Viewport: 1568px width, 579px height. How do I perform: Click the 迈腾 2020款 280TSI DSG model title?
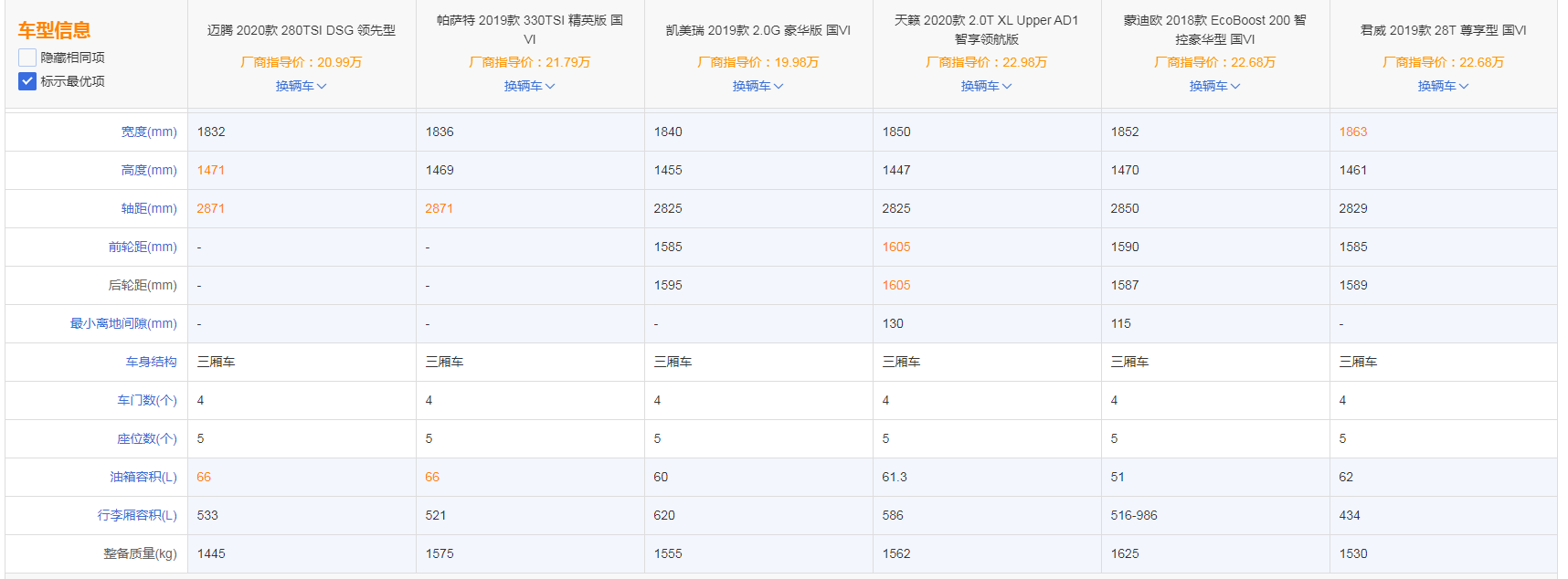(x=301, y=30)
